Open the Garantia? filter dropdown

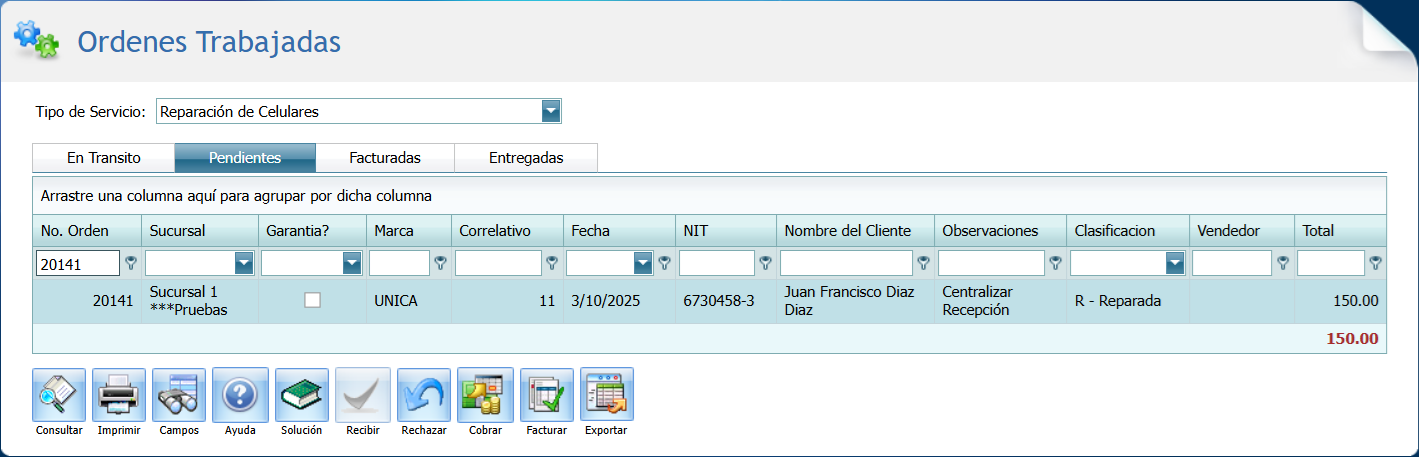351,263
